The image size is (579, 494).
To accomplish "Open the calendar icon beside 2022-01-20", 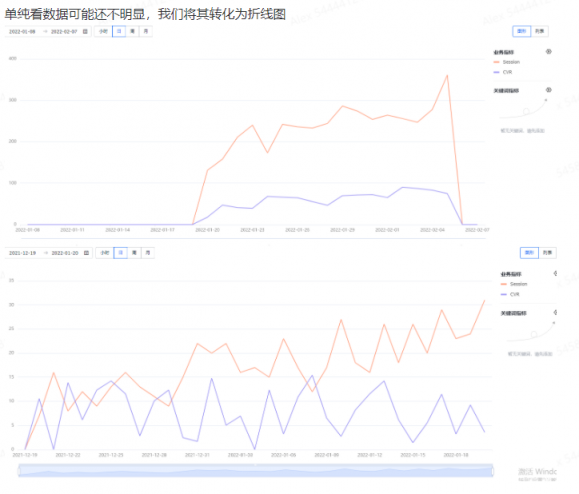I will (86, 253).
